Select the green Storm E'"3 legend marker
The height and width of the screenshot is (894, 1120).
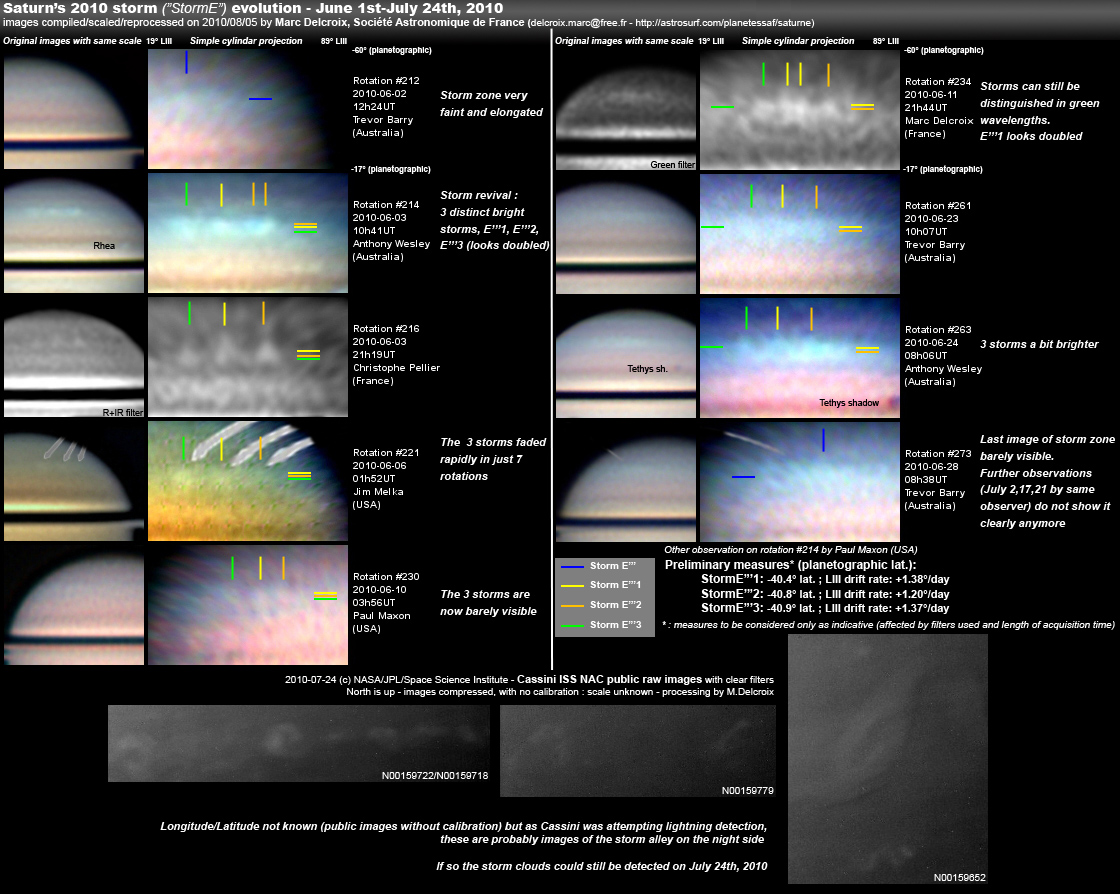(x=572, y=624)
